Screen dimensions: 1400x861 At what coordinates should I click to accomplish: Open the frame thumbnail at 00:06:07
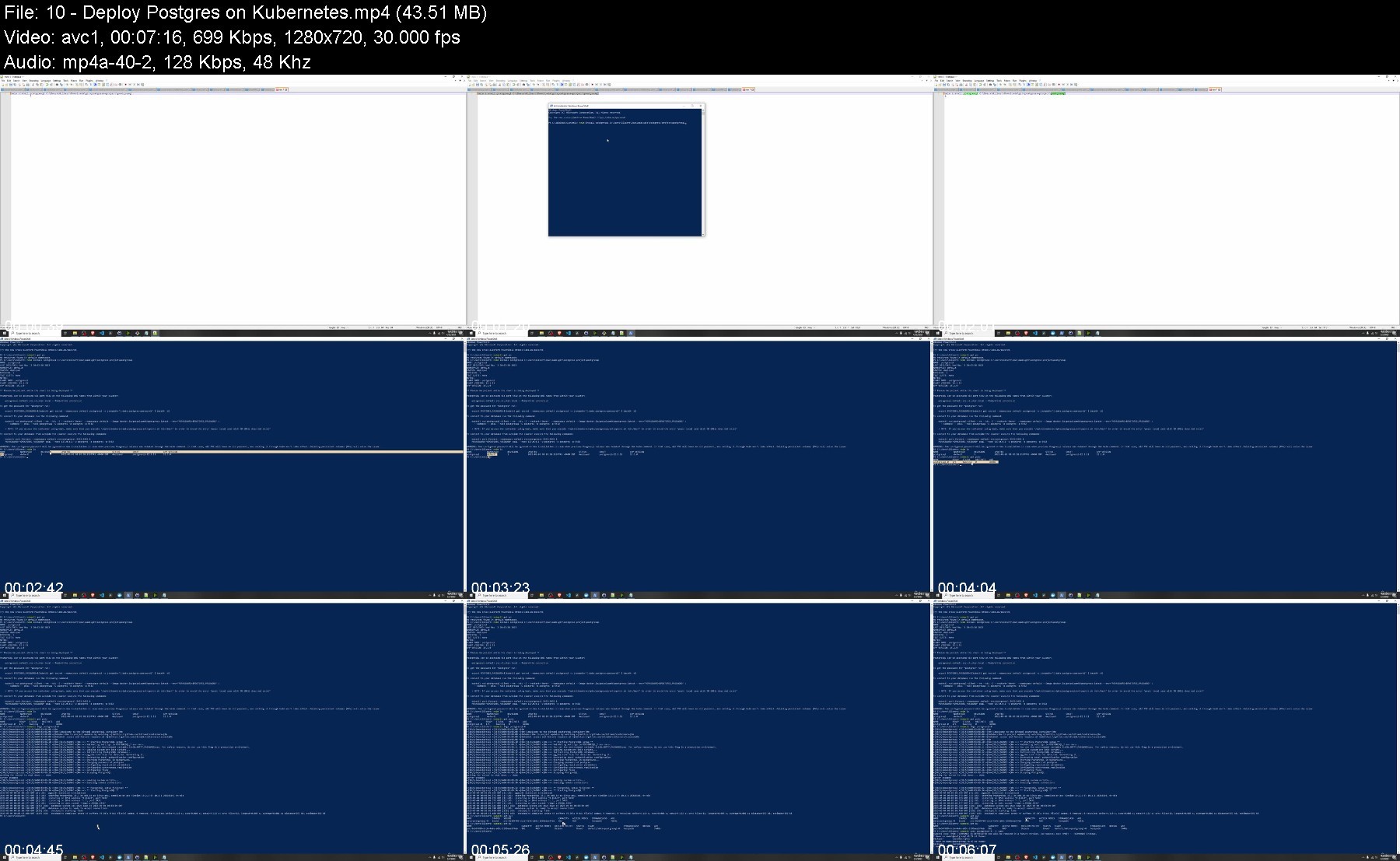1167,730
